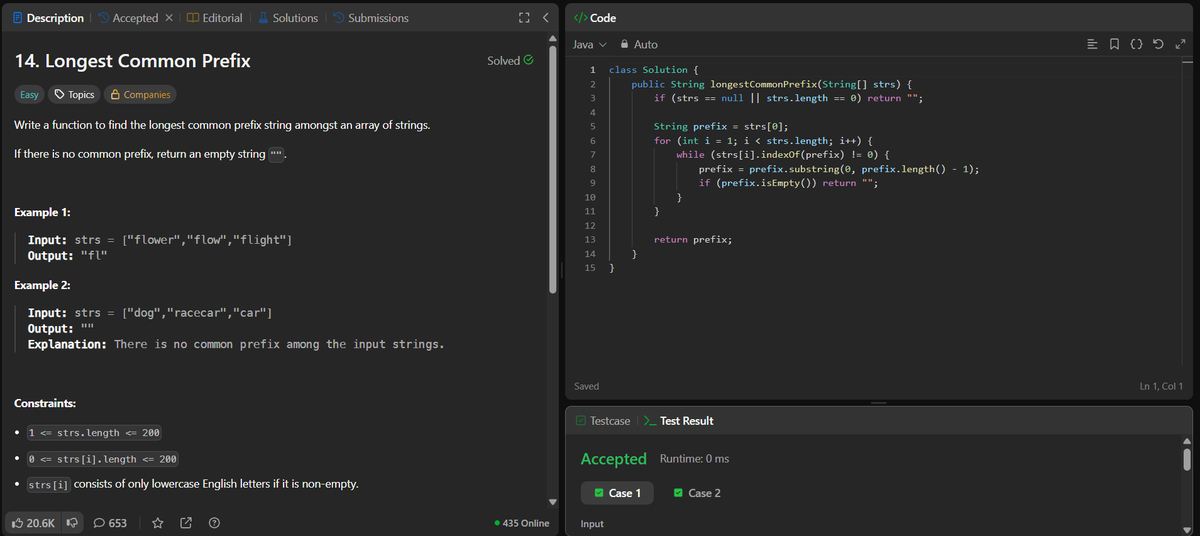Image resolution: width=1200 pixels, height=536 pixels.
Task: Show the locked Companies tag
Action: click(x=140, y=95)
